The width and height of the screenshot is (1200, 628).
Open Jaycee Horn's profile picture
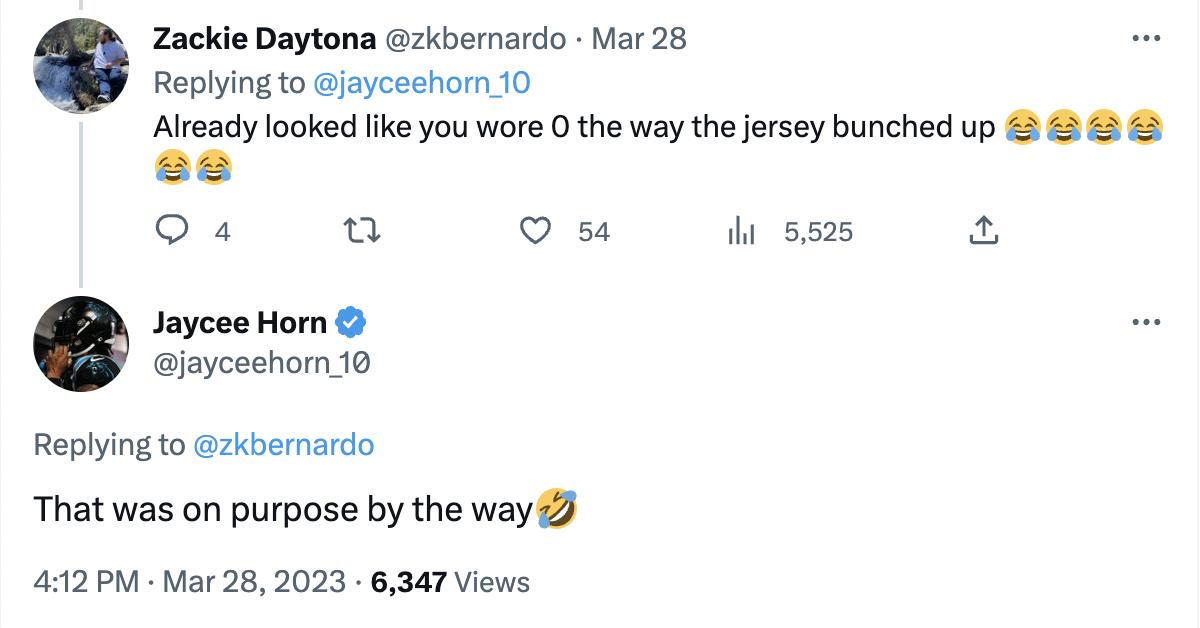[81, 343]
